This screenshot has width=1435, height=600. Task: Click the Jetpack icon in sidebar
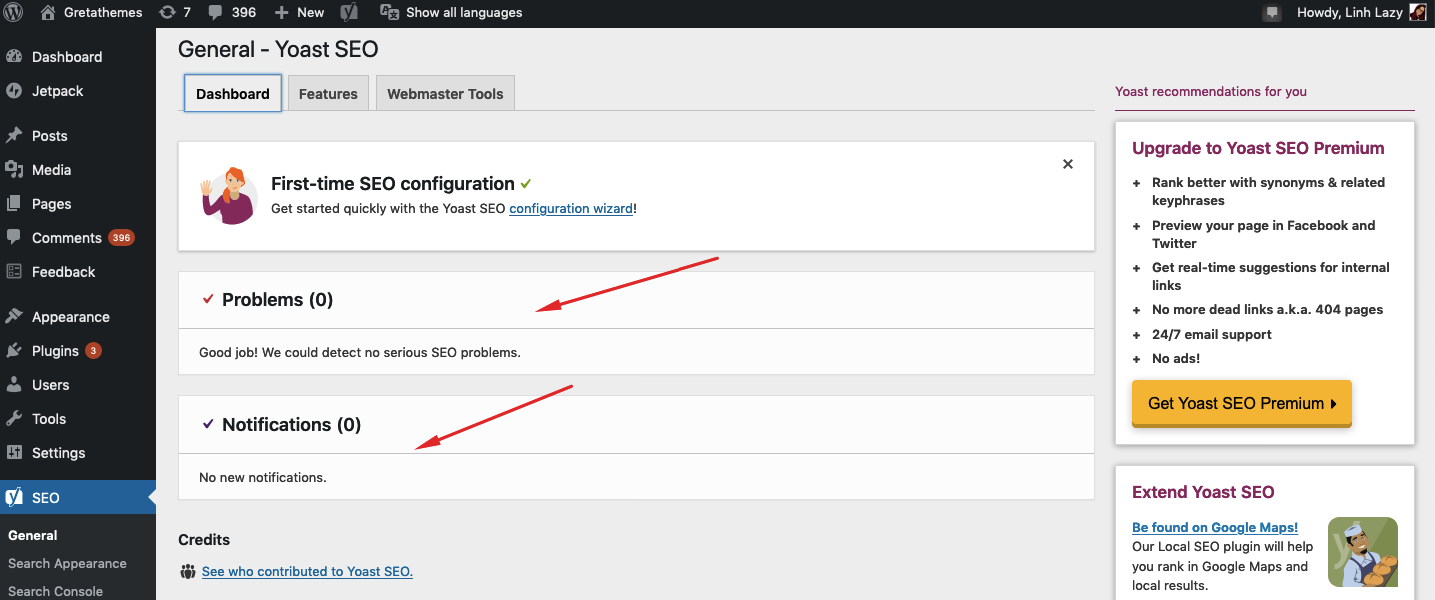click(14, 91)
